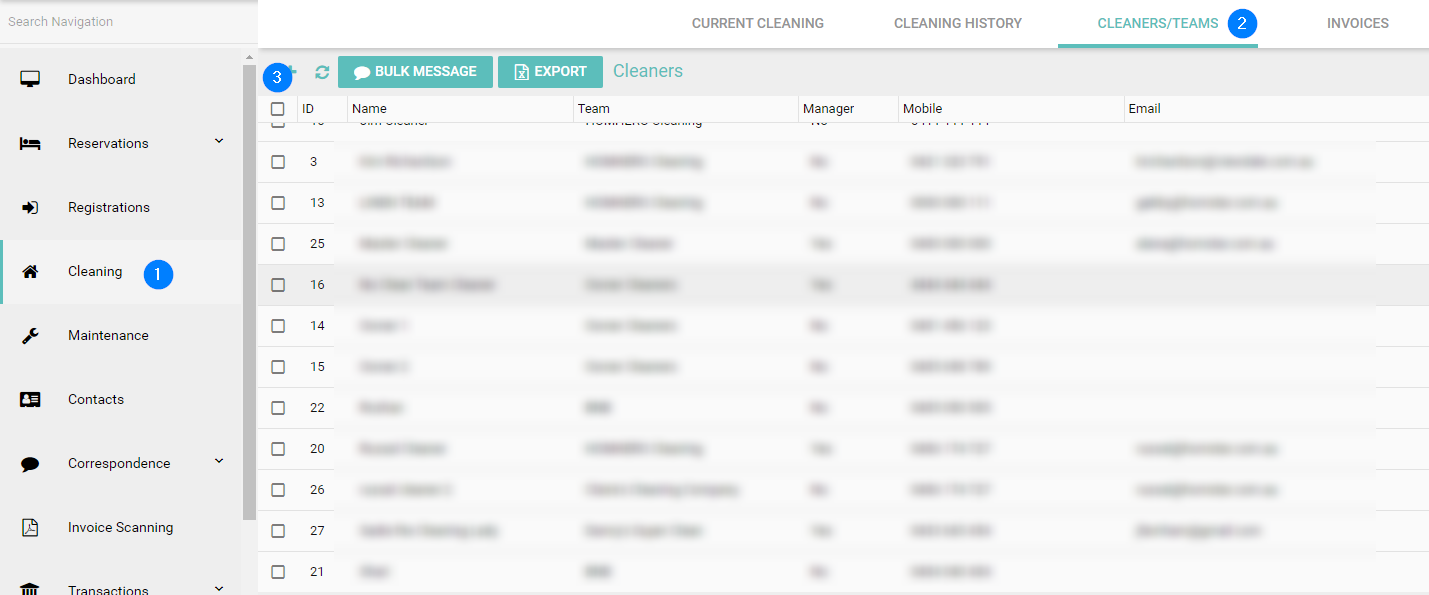Click the Correspondence speech bubble icon
Screen dimensions: 1429x595
(30, 464)
